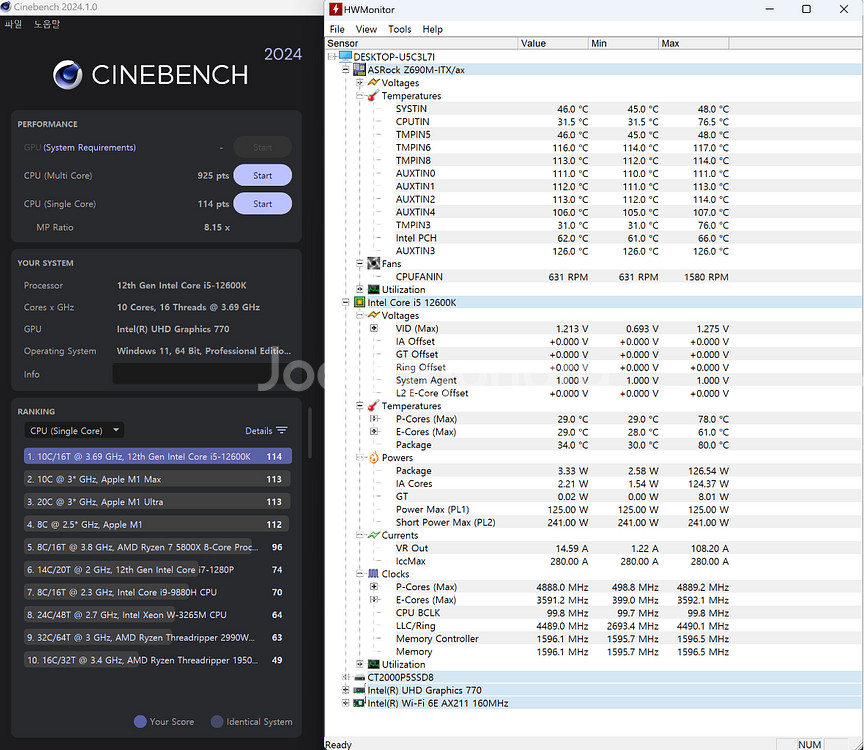Screen dimensions: 864x750
Task: Click the Details filter icon in Ranking
Action: click(282, 431)
